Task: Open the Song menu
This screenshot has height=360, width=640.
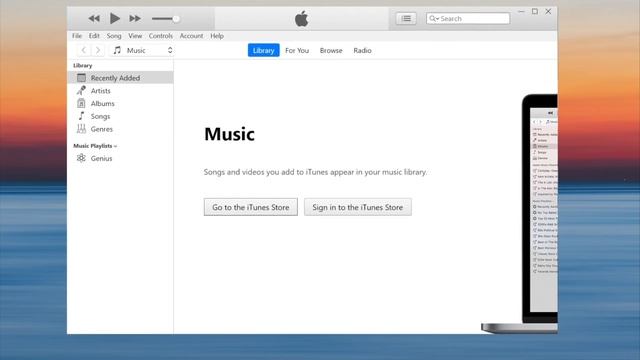Action: (114, 36)
